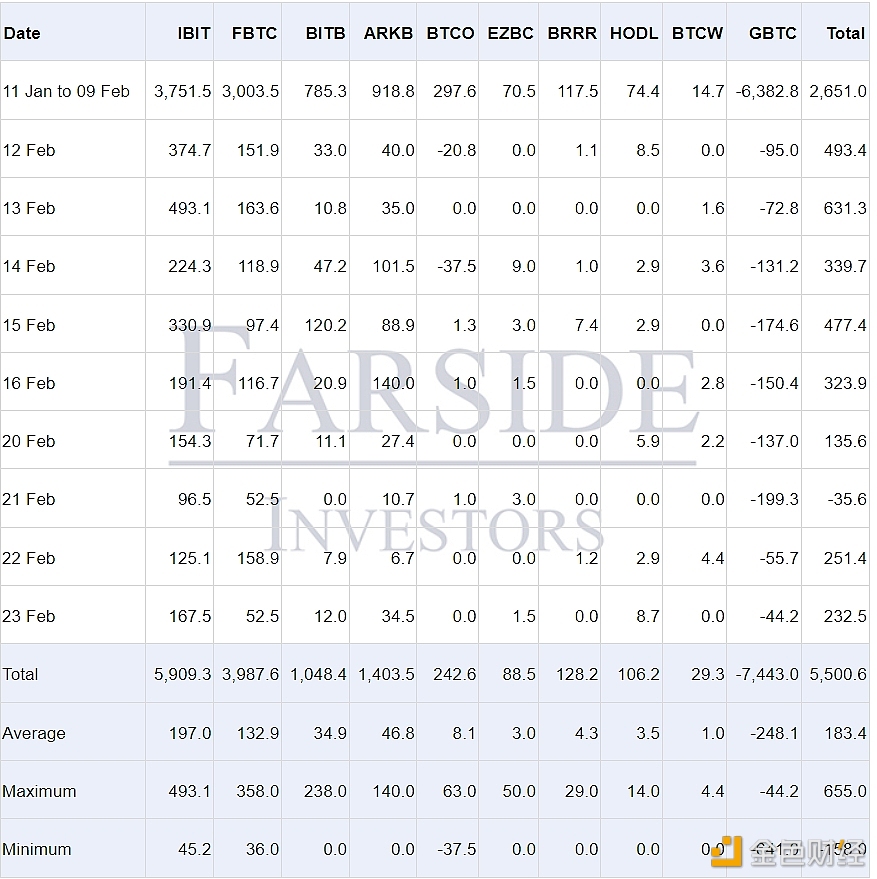Click FBTC value 158.9 for 22 Feb

click(257, 558)
